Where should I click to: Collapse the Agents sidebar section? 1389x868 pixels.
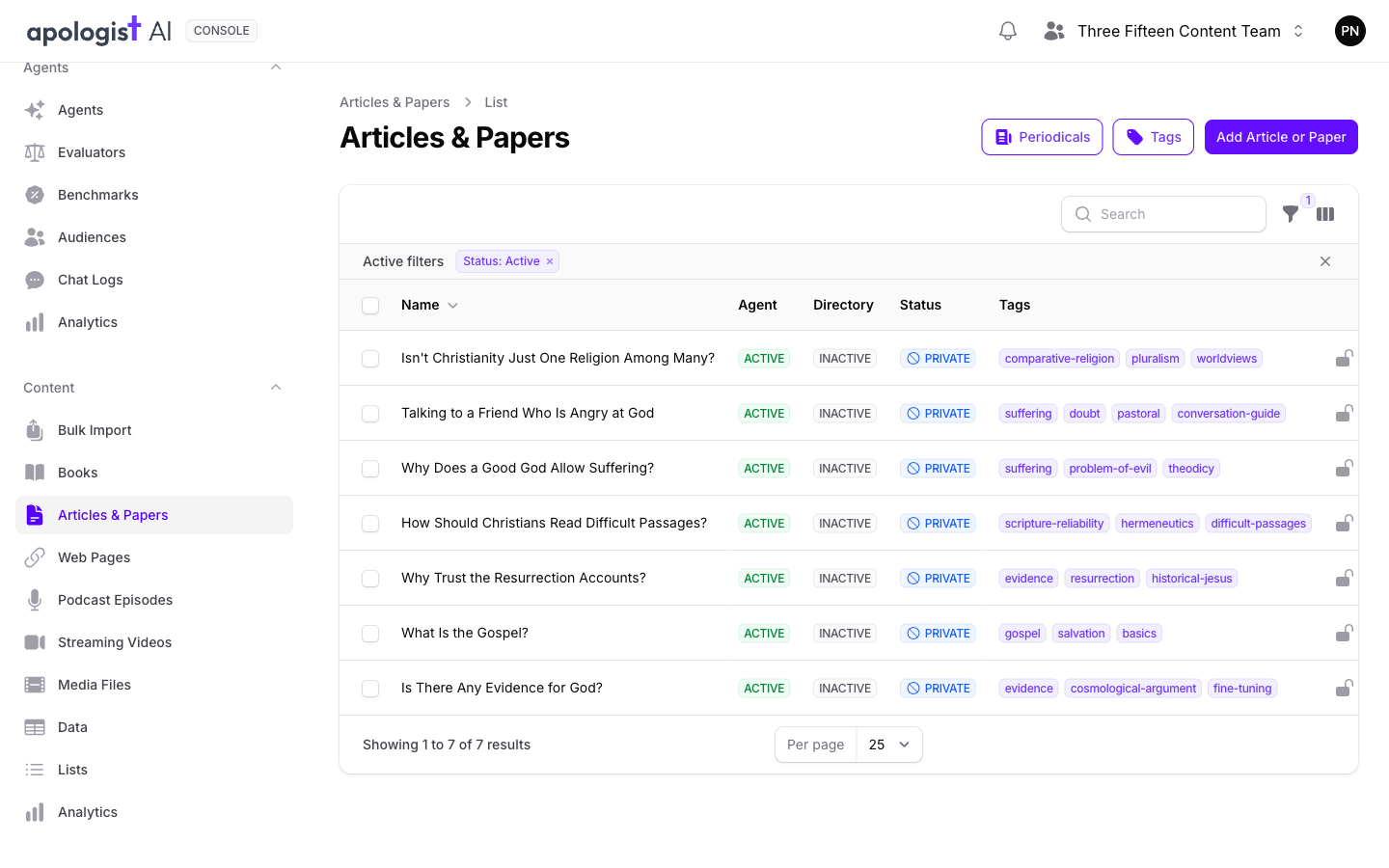click(x=276, y=68)
